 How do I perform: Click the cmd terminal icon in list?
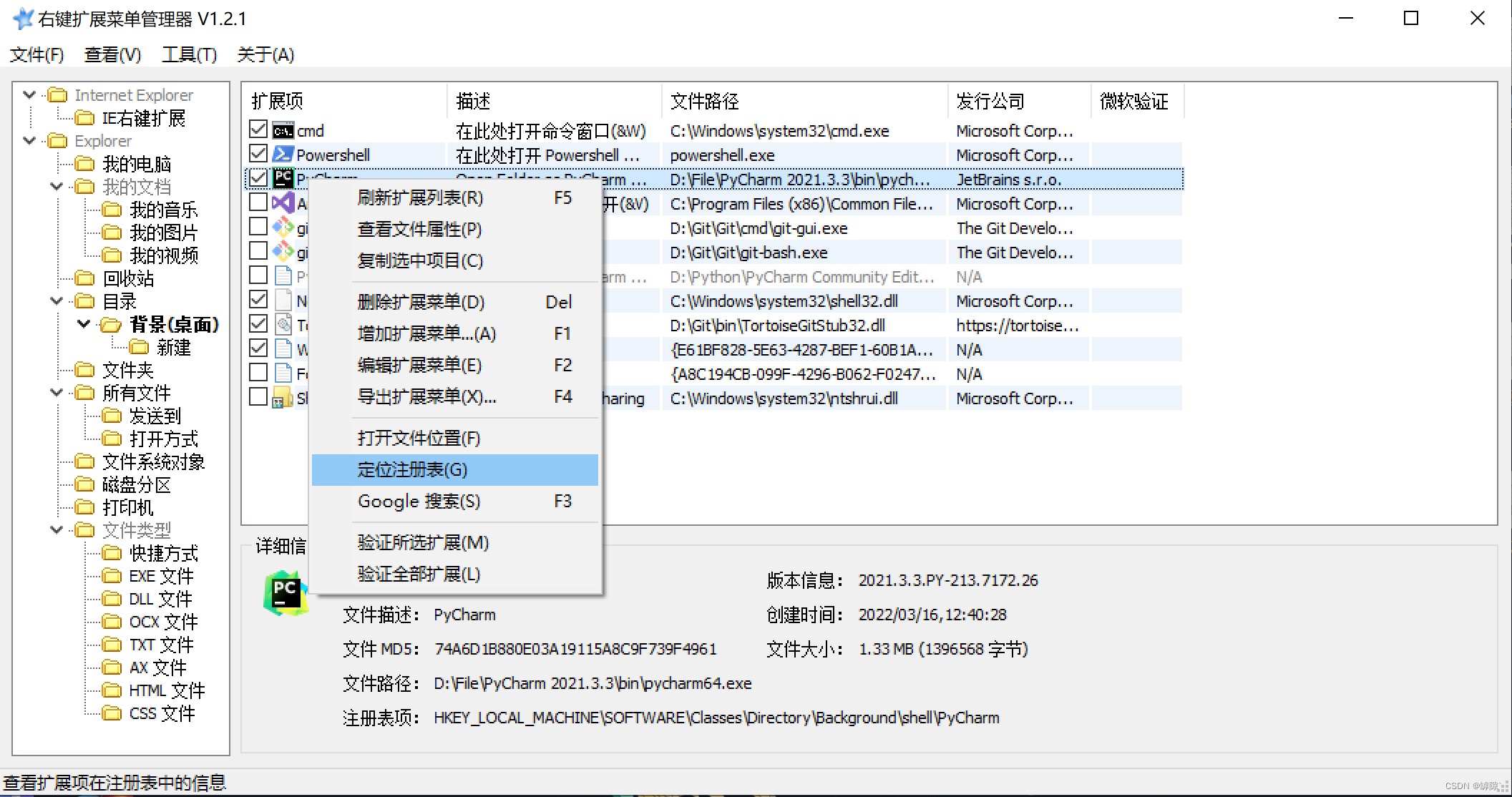click(283, 131)
